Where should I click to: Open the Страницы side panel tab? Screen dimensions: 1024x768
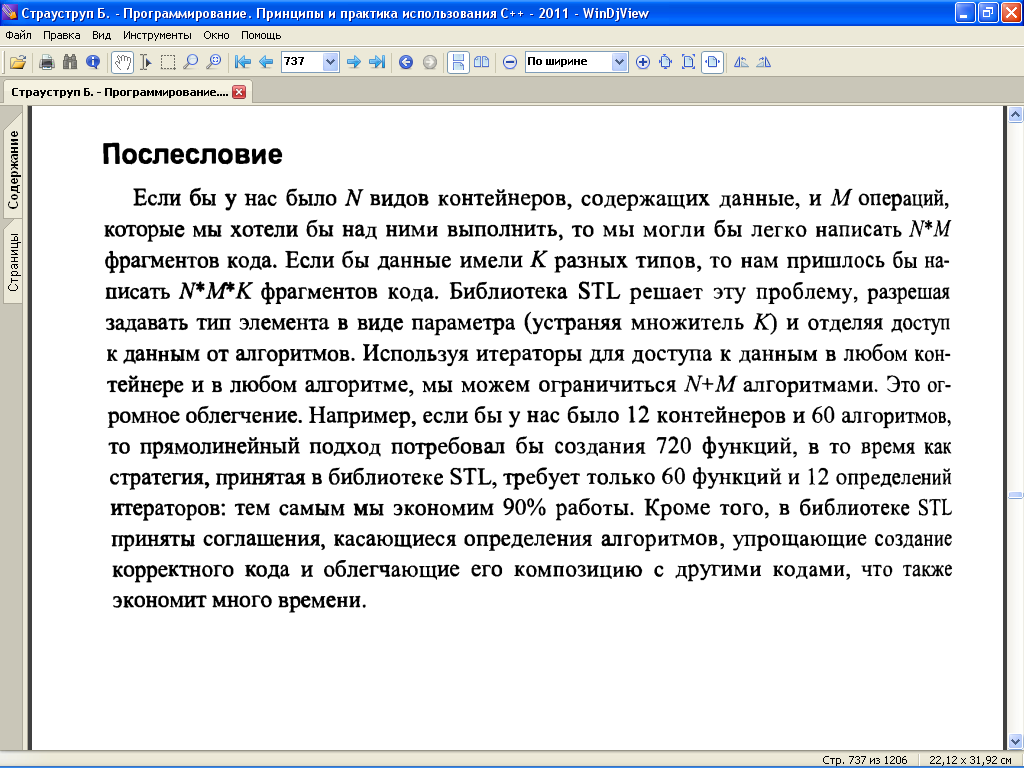(14, 260)
